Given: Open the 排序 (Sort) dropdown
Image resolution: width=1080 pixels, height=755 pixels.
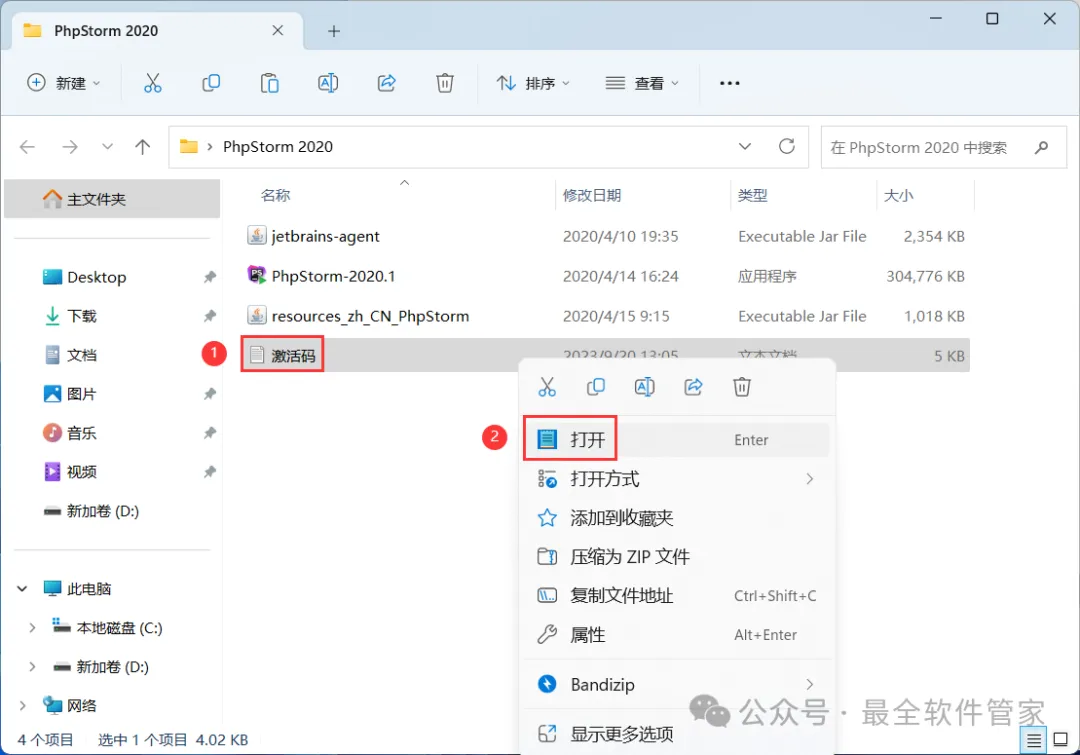Looking at the screenshot, I should pyautogui.click(x=533, y=83).
